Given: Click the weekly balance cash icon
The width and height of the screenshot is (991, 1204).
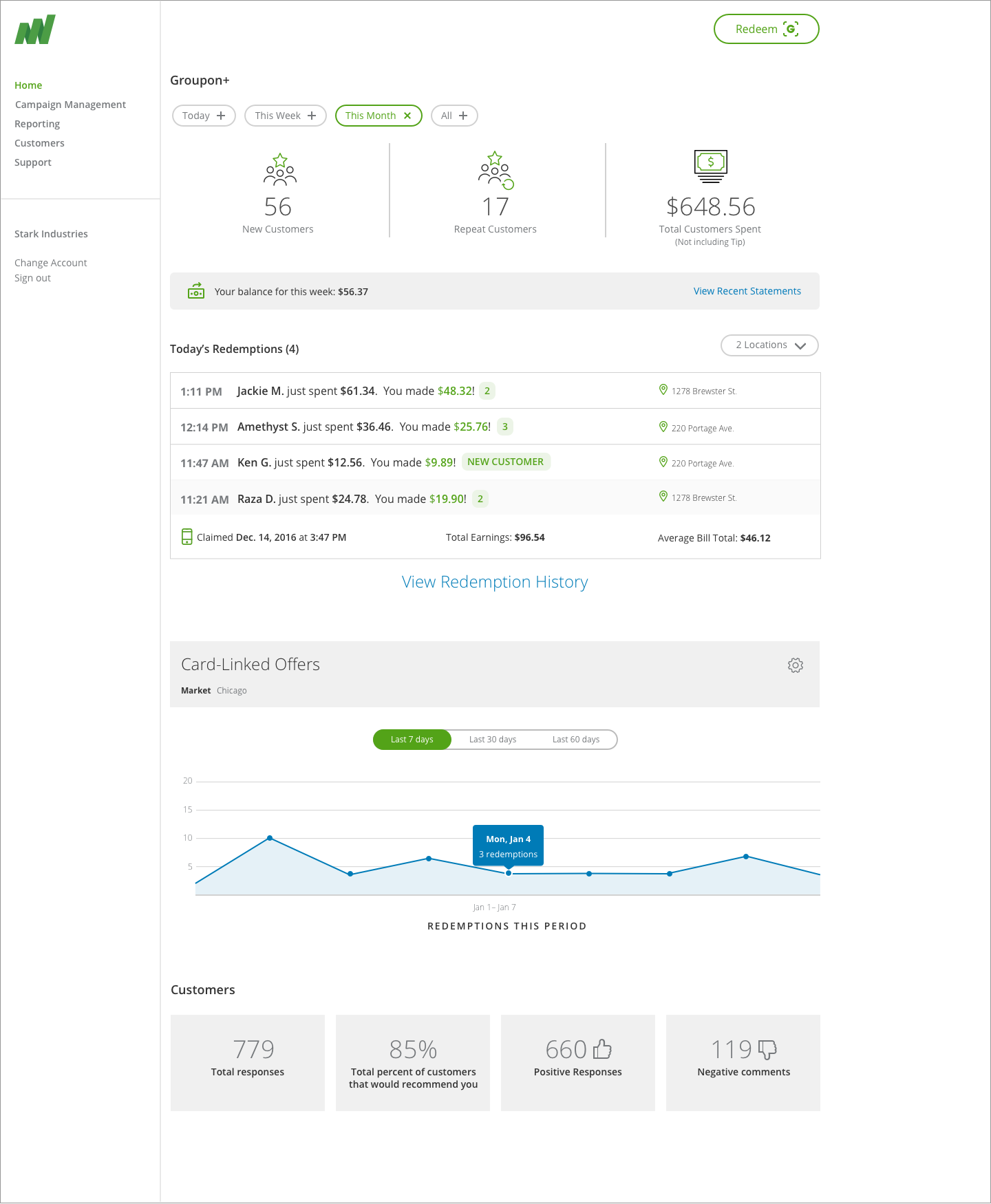Looking at the screenshot, I should [x=196, y=290].
